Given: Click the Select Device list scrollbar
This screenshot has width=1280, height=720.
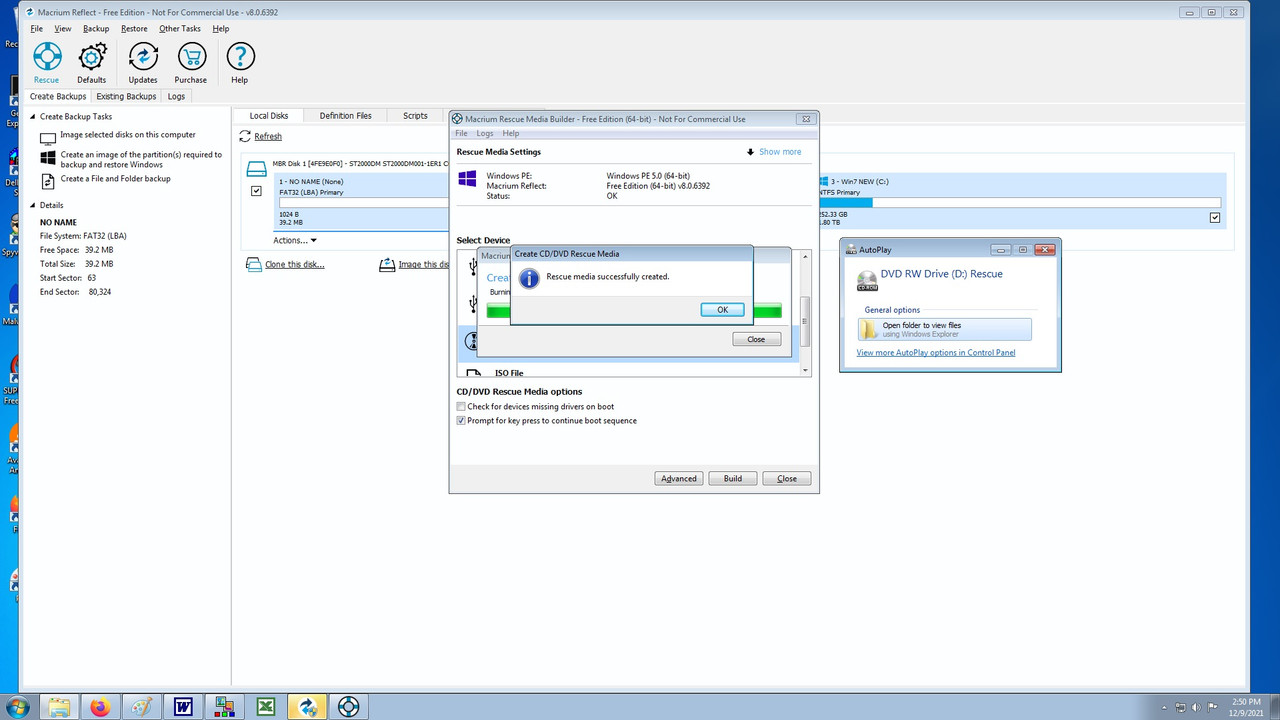Looking at the screenshot, I should tap(805, 313).
